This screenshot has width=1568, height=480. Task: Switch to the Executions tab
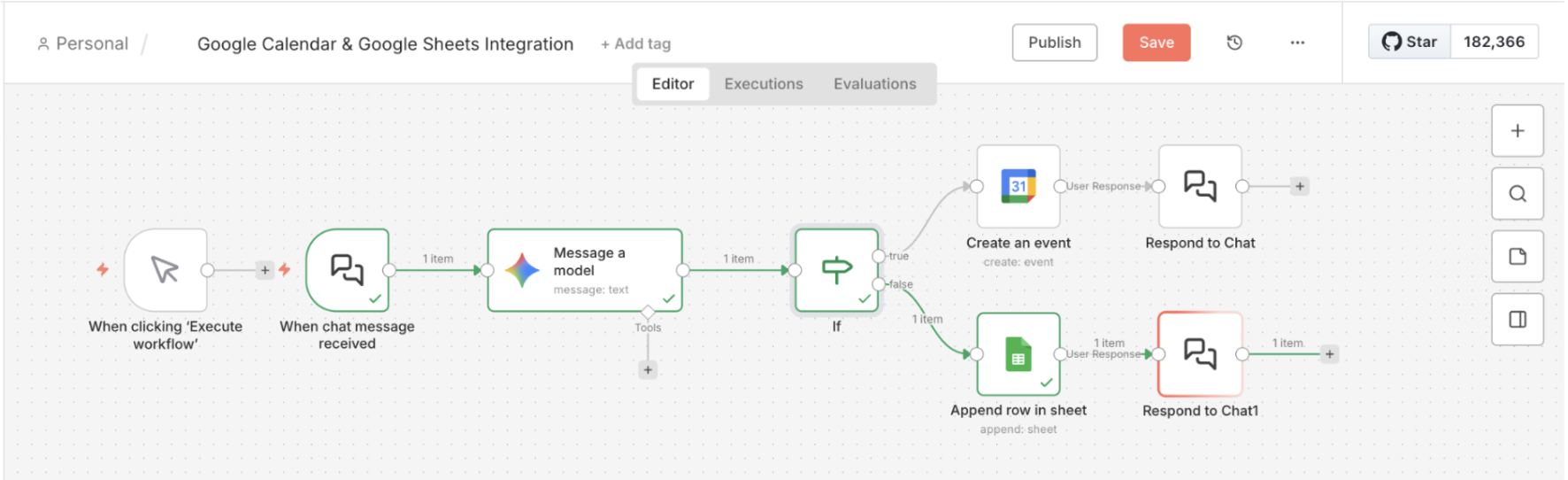click(x=764, y=84)
